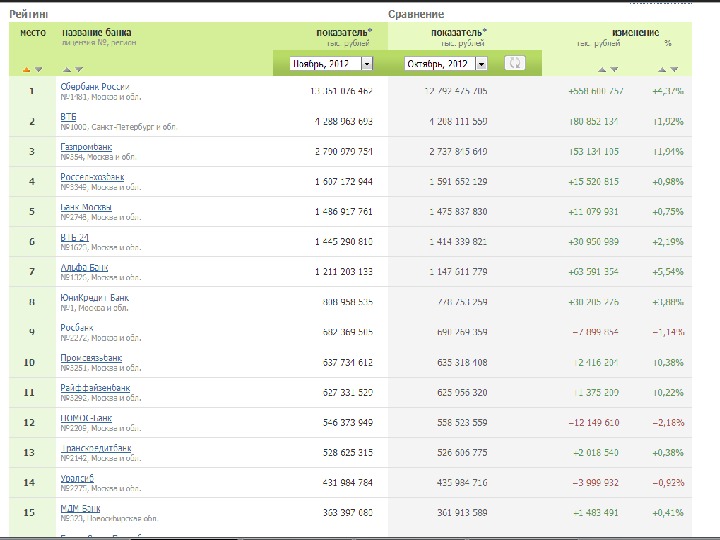Click the refresh comparison icon button
The width and height of the screenshot is (720, 540).
(x=515, y=63)
